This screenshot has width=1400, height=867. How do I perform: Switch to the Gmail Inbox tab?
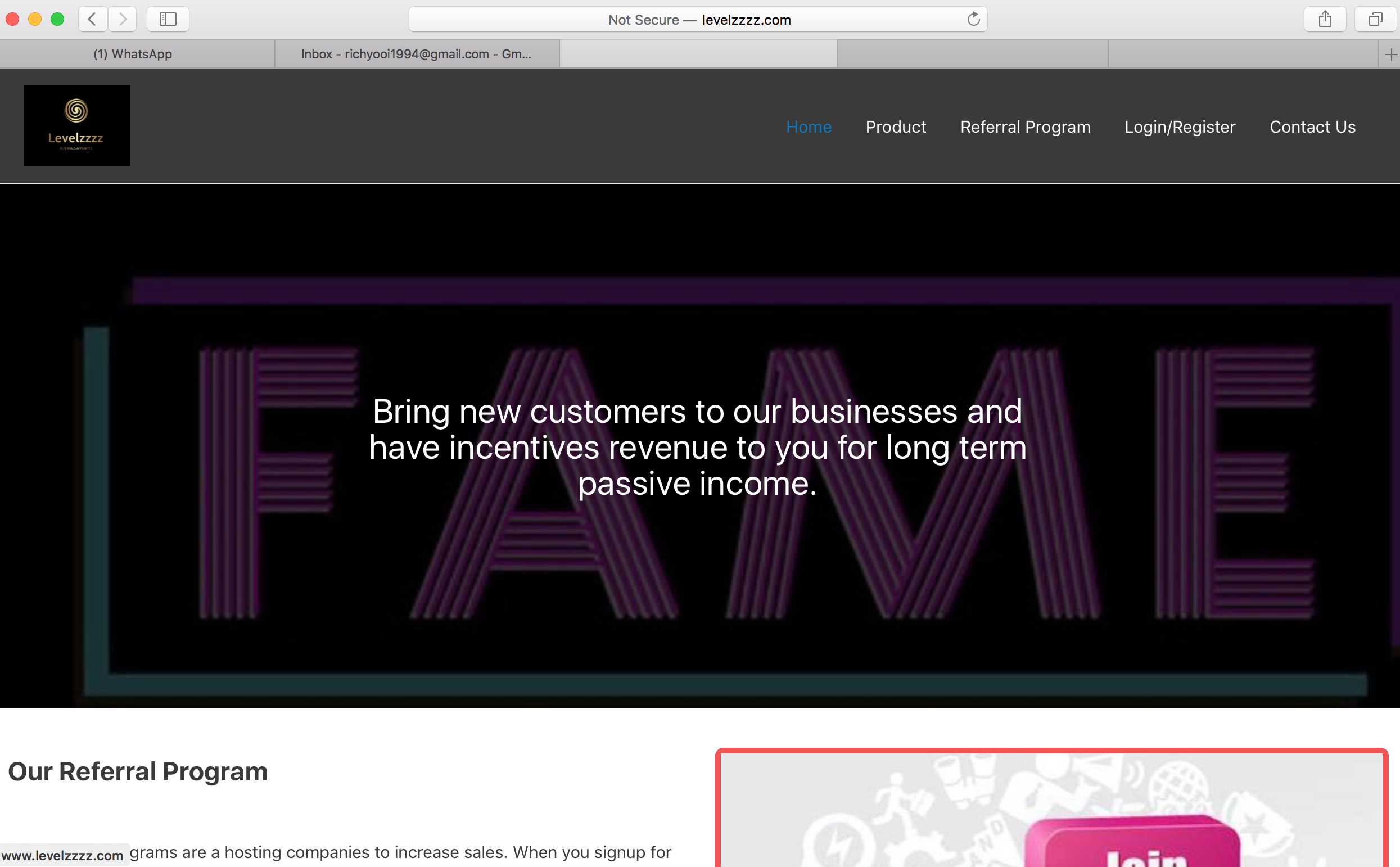[x=416, y=54]
